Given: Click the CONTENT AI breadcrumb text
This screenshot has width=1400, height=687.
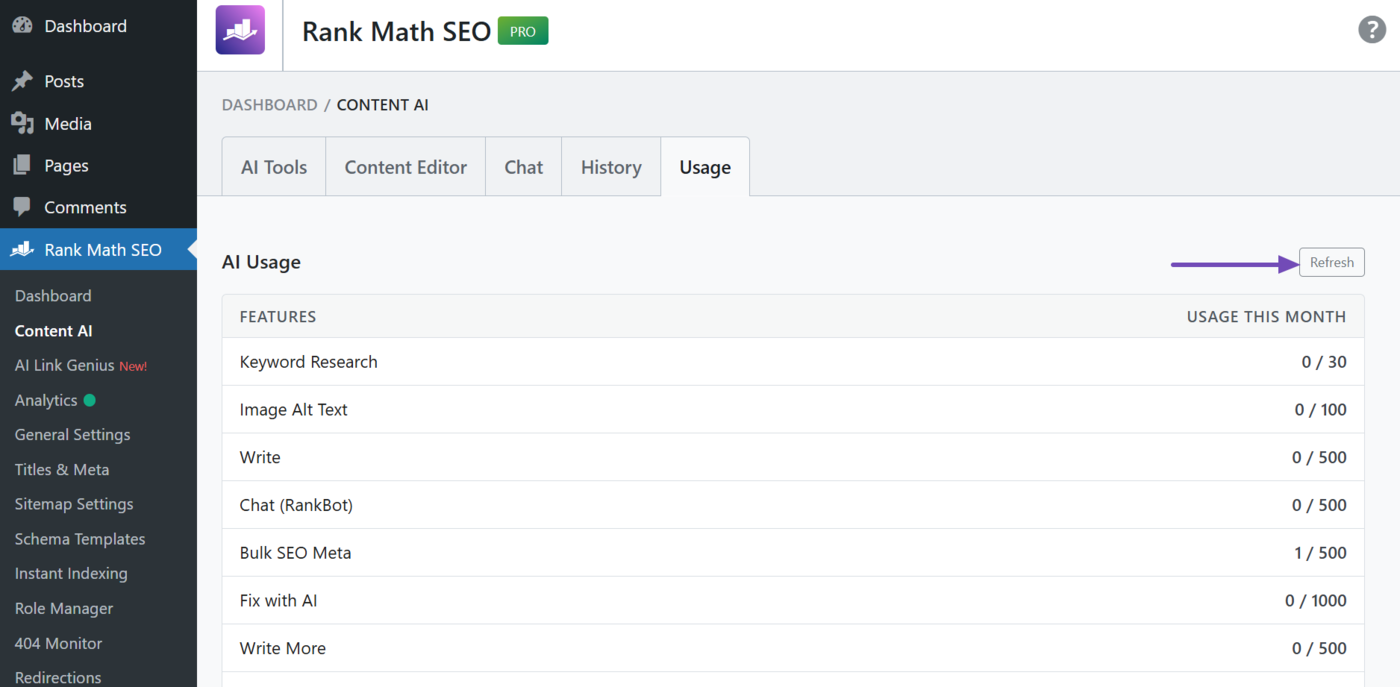Looking at the screenshot, I should click(383, 105).
